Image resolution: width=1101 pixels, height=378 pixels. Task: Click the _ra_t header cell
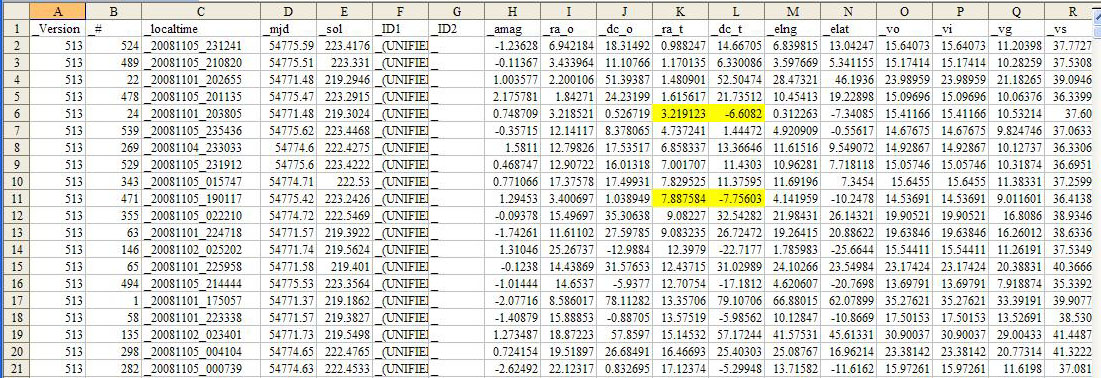[x=681, y=29]
